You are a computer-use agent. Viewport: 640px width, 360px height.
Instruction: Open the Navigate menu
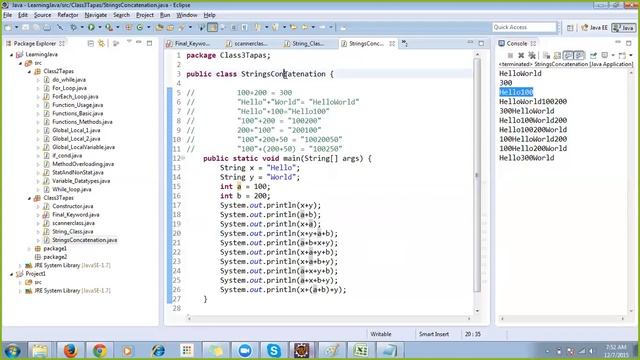[x=96, y=15]
